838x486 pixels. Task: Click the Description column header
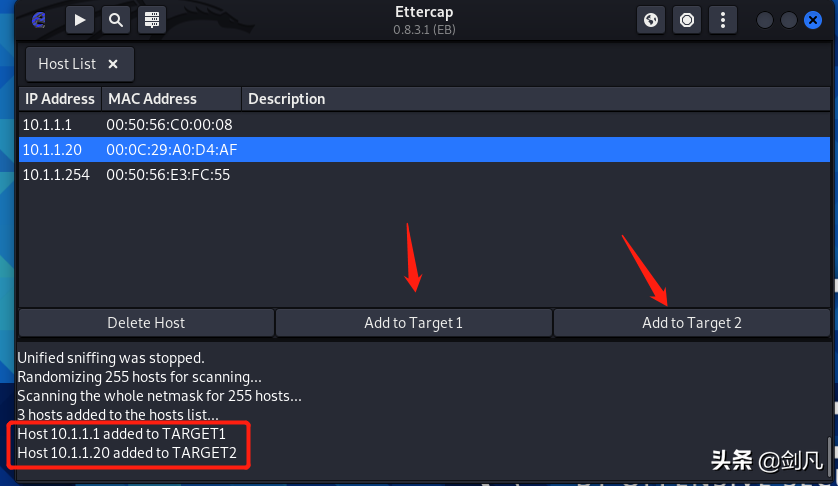point(536,99)
